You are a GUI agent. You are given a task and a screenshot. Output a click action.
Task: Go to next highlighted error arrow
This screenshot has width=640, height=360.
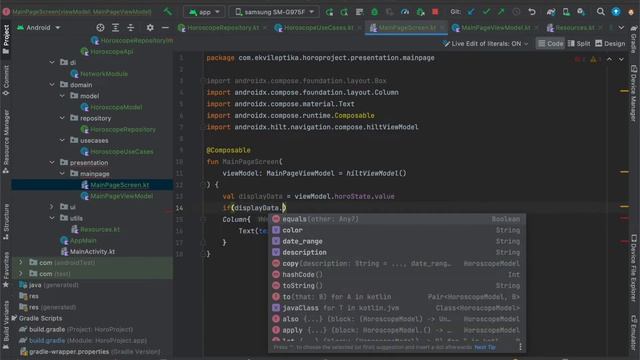pyautogui.click(x=621, y=60)
